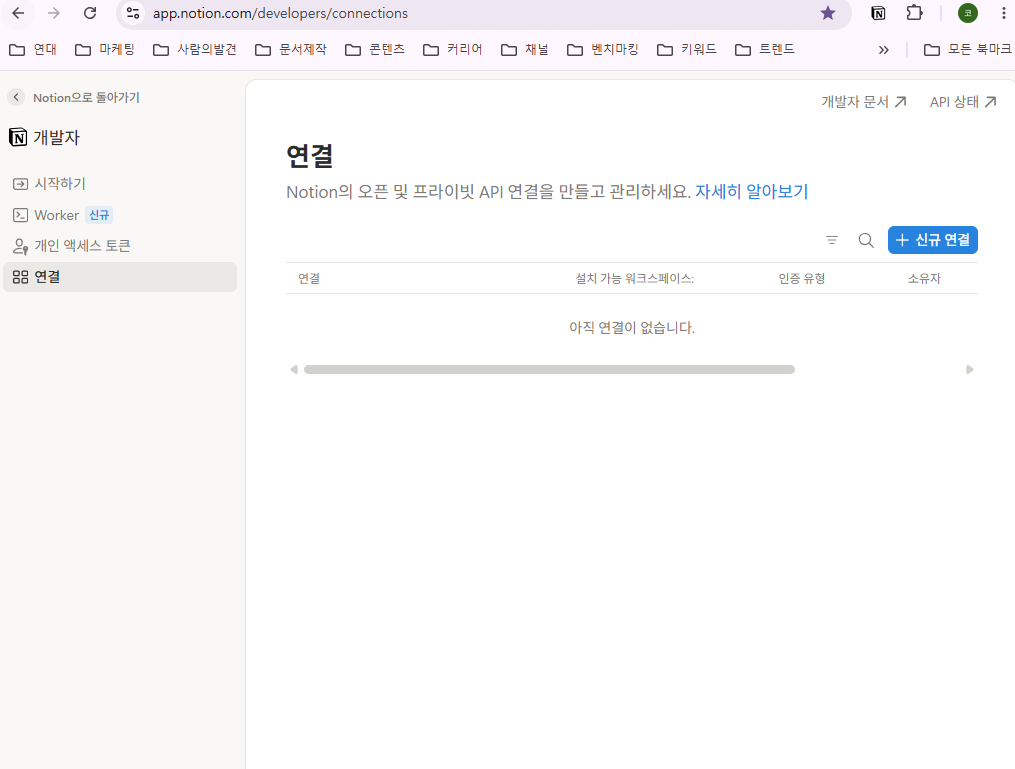Click the address bar URL
This screenshot has height=769, width=1015.
click(280, 13)
